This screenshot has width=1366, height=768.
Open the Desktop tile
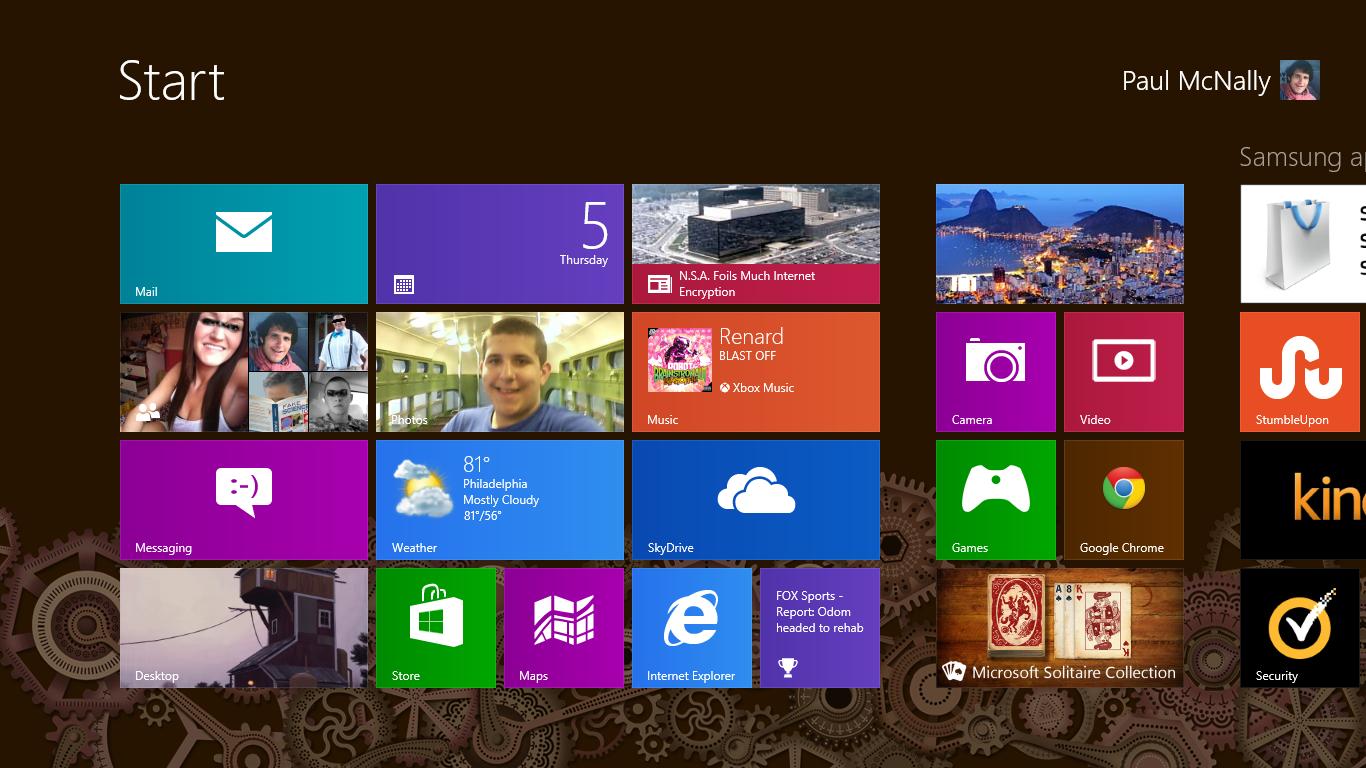[244, 628]
